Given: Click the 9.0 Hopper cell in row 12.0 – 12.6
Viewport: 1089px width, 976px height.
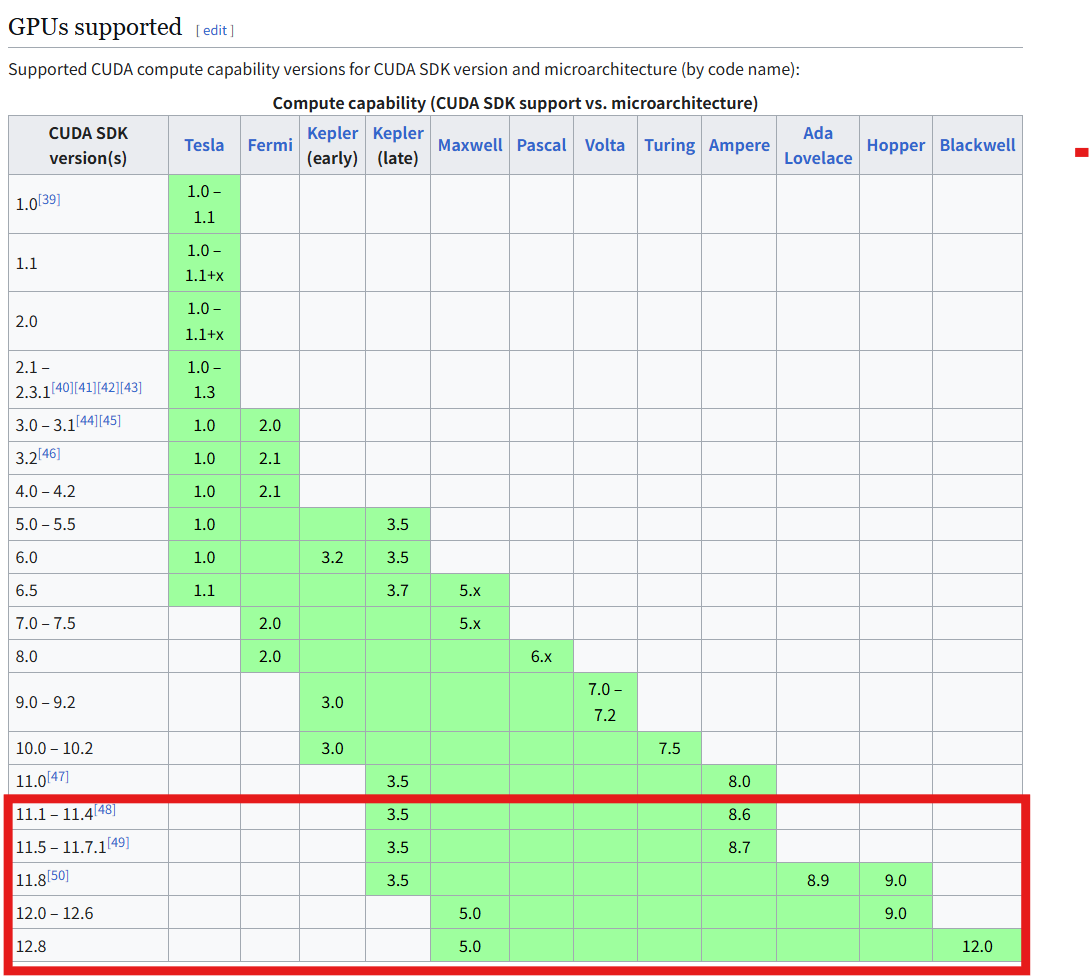Looking at the screenshot, I should coord(896,913).
